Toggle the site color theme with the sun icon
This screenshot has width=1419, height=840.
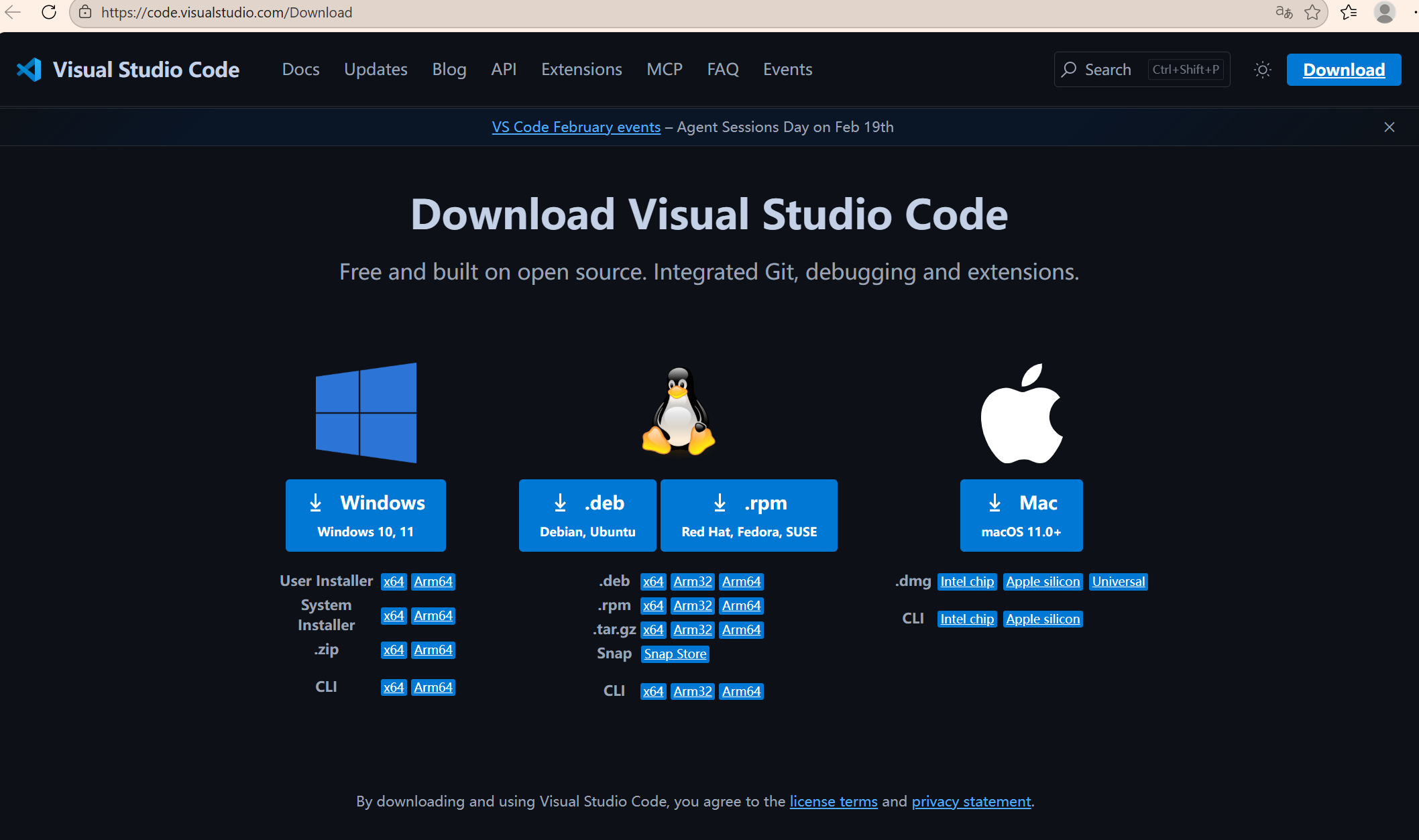click(1262, 69)
